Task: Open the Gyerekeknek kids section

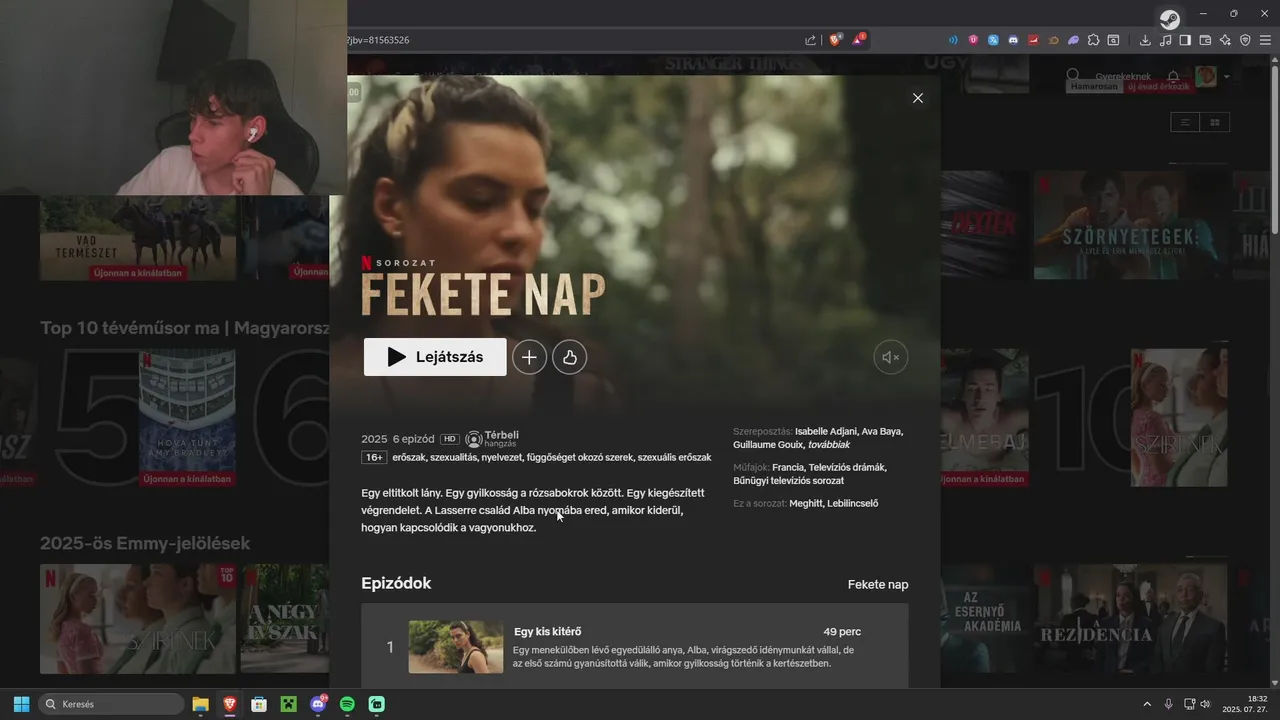Action: (1123, 76)
